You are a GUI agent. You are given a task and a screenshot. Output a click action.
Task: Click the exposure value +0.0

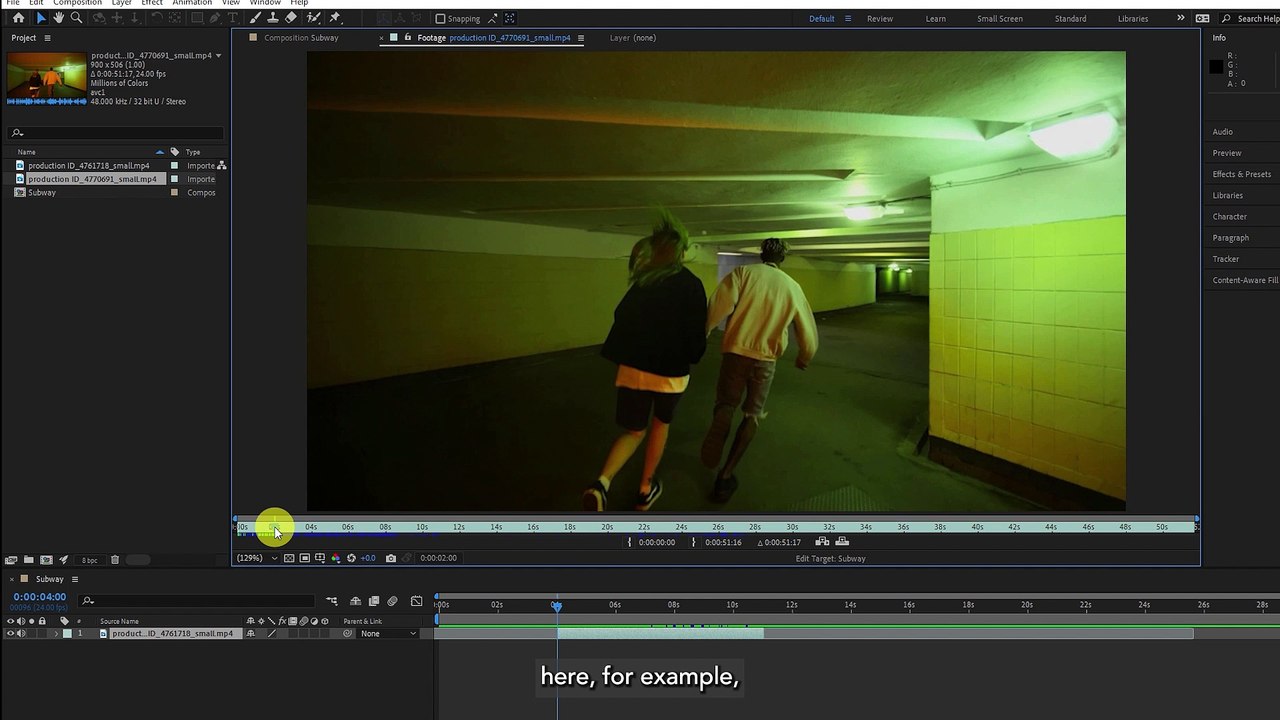tap(368, 558)
